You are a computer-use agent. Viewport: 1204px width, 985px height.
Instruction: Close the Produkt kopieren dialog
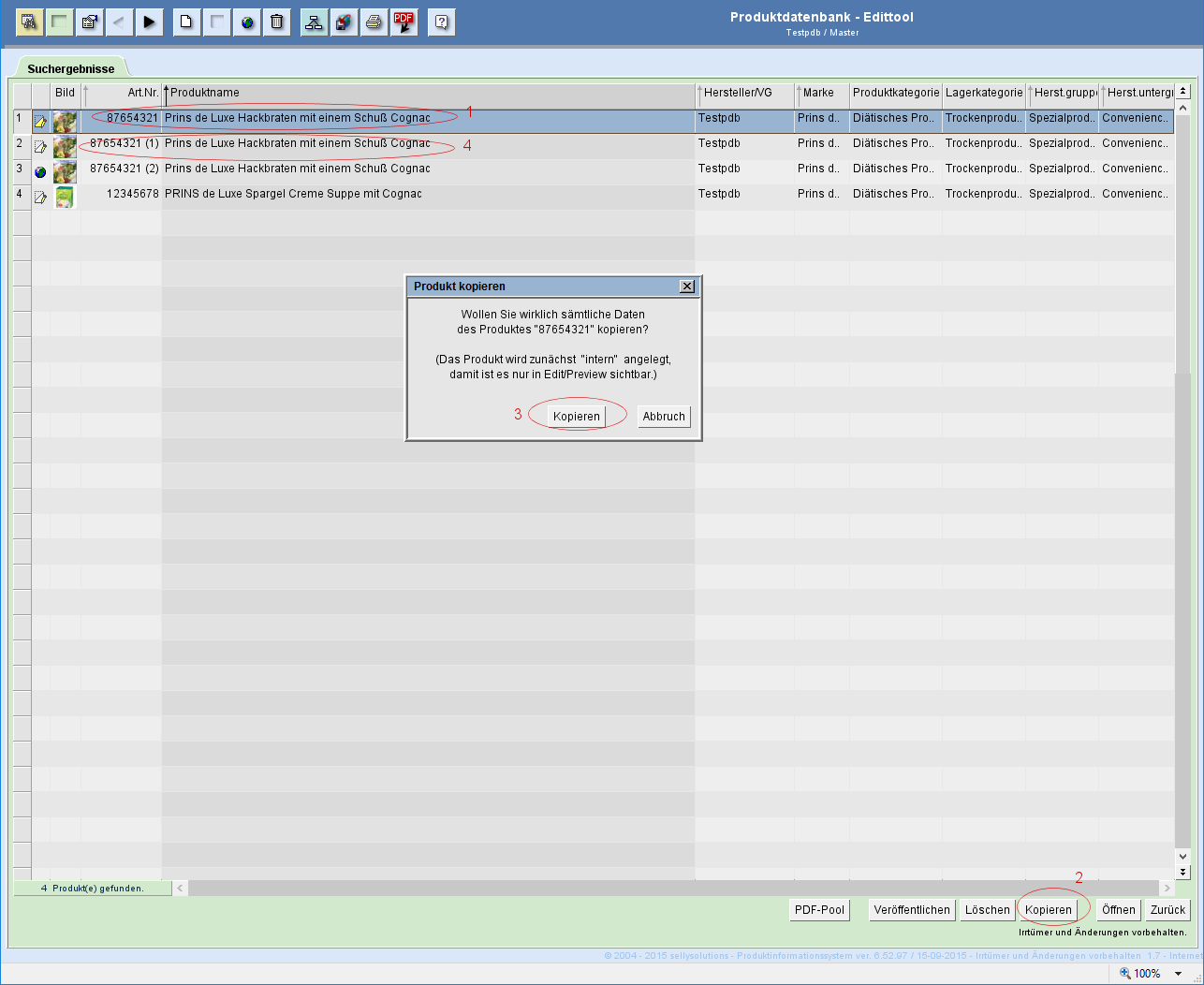pos(687,287)
